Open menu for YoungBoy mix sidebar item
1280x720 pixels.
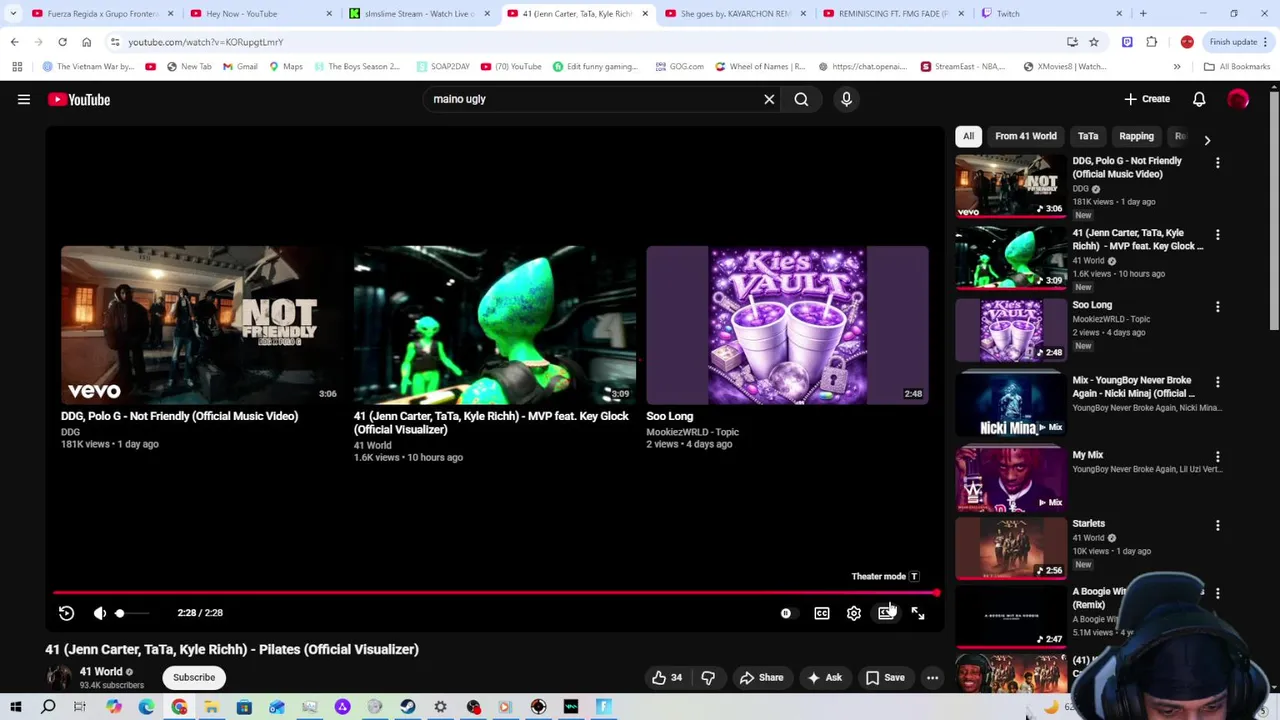click(1217, 382)
